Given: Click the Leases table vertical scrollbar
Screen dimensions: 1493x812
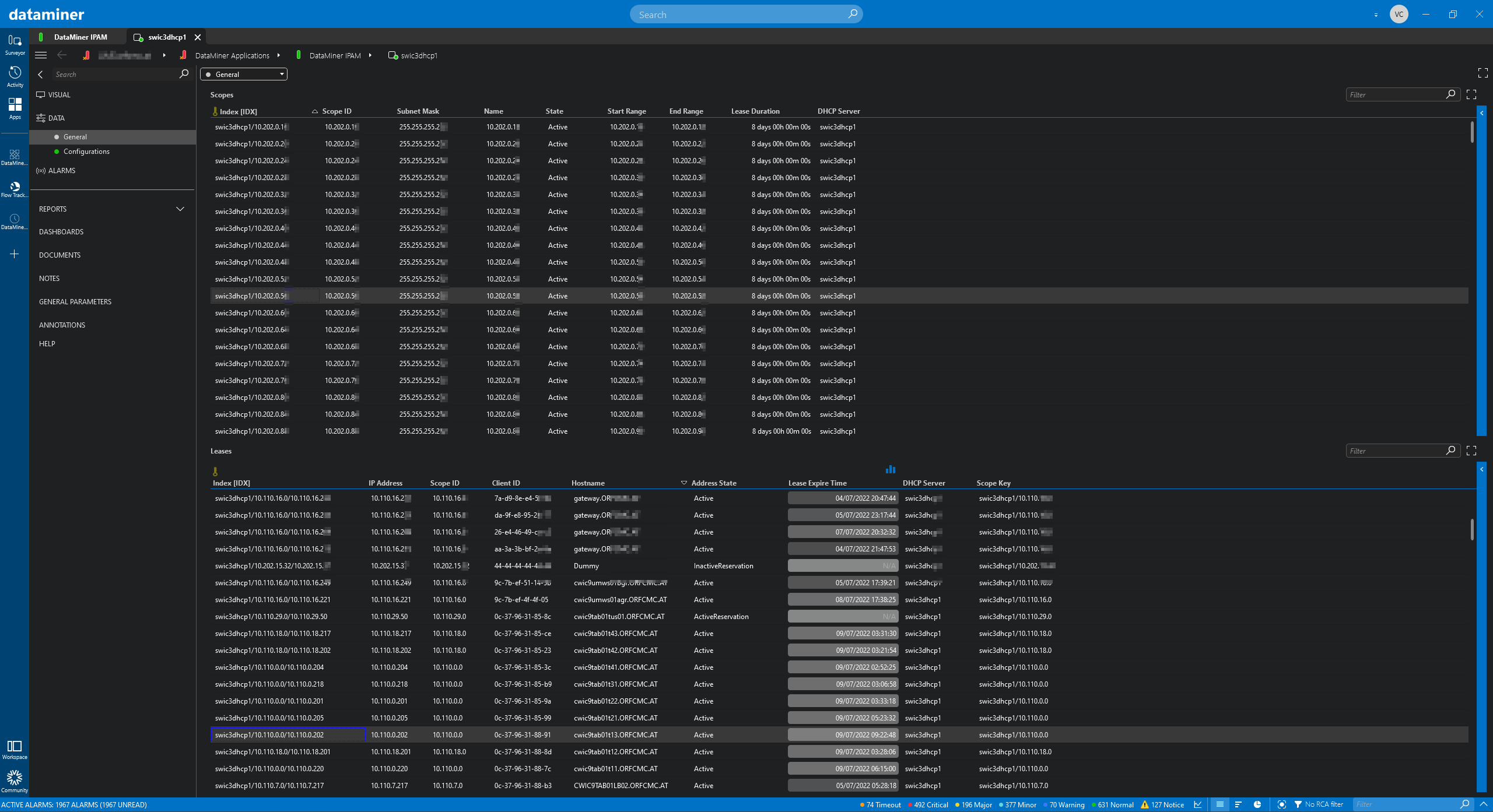Looking at the screenshot, I should 1472,529.
